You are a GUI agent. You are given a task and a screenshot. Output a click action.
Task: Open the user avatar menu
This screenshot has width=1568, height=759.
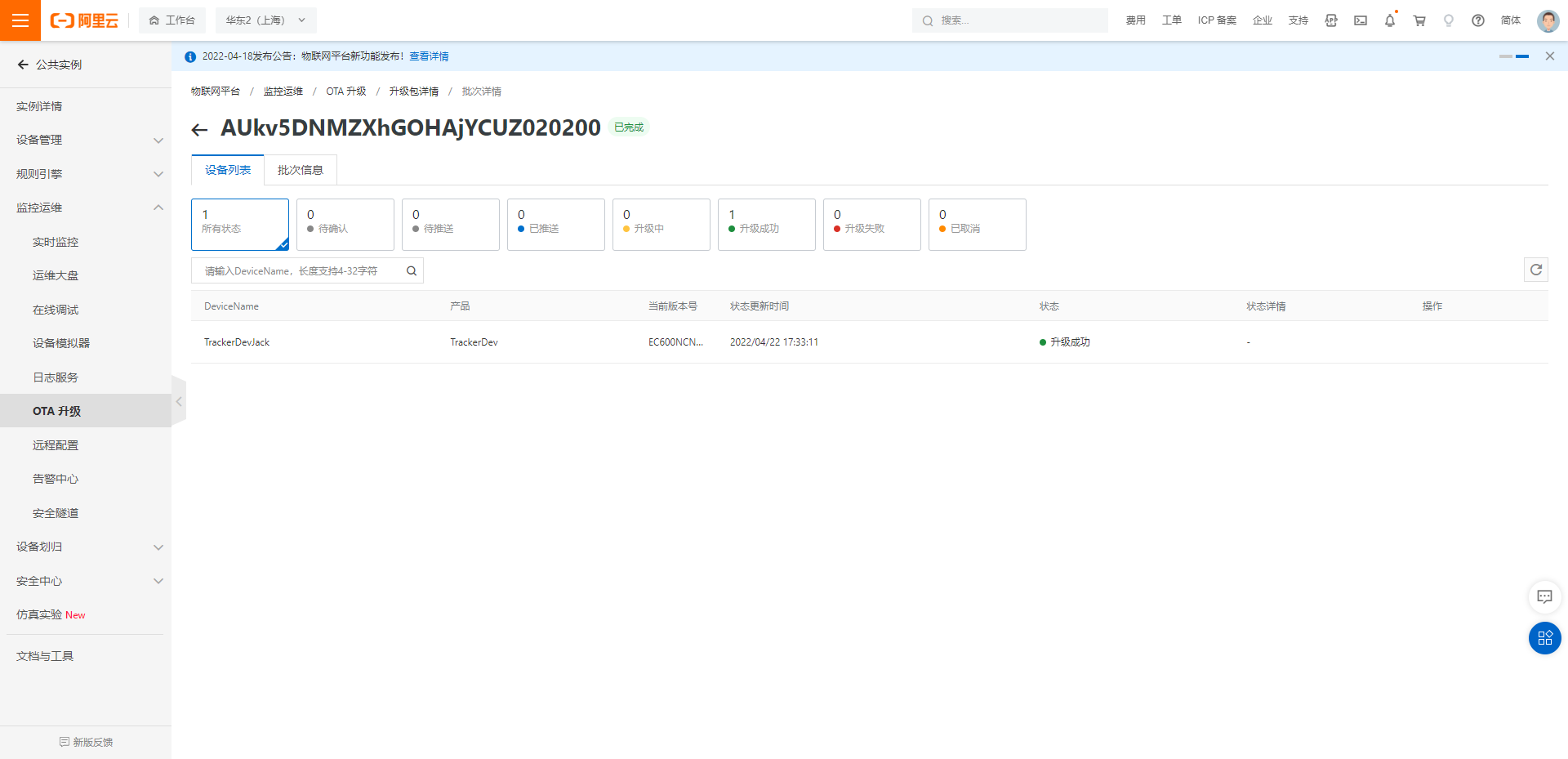pos(1548,20)
